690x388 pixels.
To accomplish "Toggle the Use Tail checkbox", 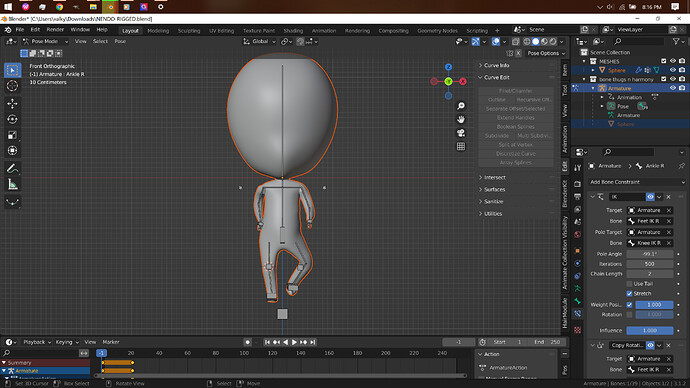I will (629, 284).
